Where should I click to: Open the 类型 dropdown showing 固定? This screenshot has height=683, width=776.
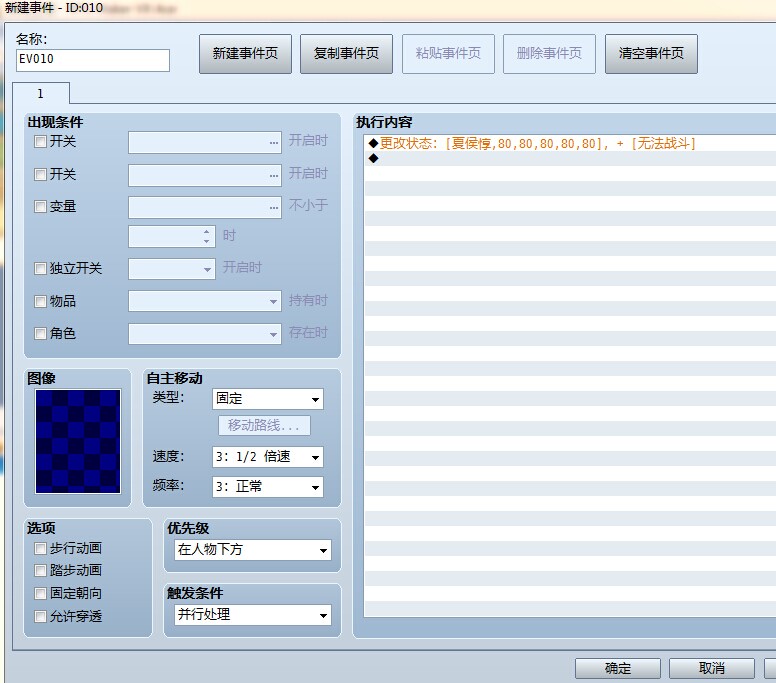268,399
